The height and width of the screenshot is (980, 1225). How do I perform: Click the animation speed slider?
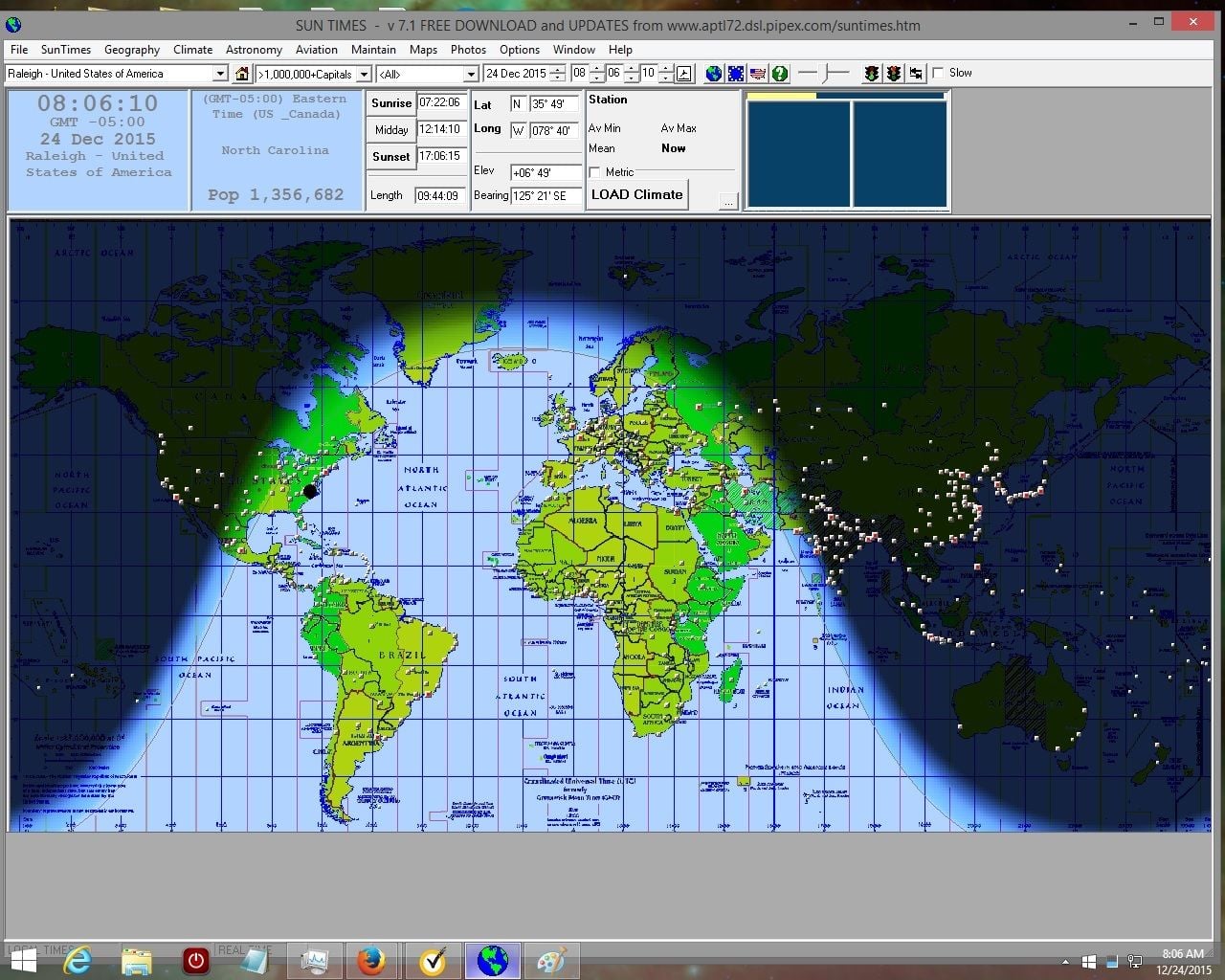824,73
